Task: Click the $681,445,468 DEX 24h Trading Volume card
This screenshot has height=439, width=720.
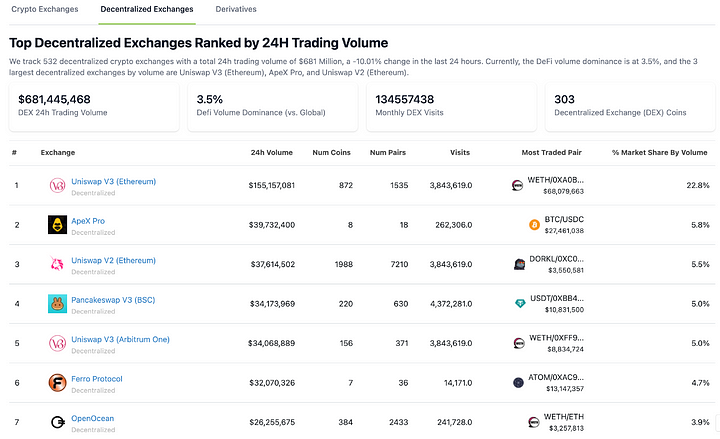Action: [94, 107]
